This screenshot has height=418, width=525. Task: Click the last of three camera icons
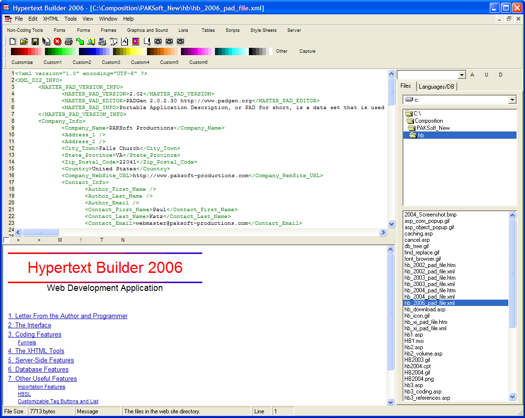click(x=180, y=41)
